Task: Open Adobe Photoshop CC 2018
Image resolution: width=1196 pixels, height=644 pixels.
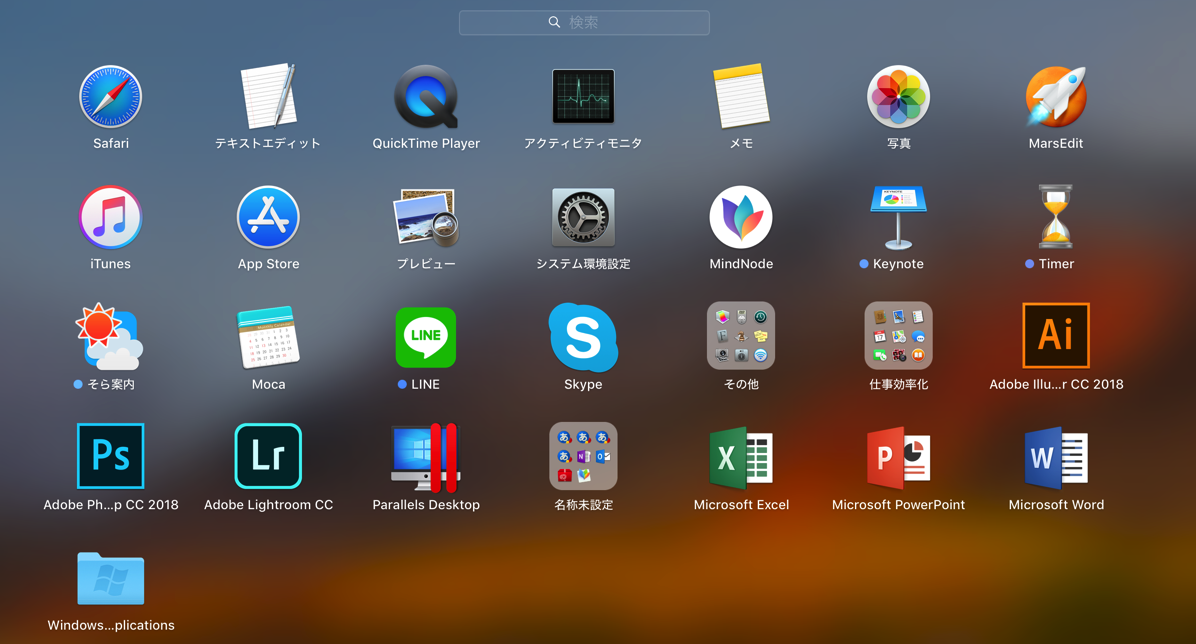Action: pyautogui.click(x=111, y=456)
